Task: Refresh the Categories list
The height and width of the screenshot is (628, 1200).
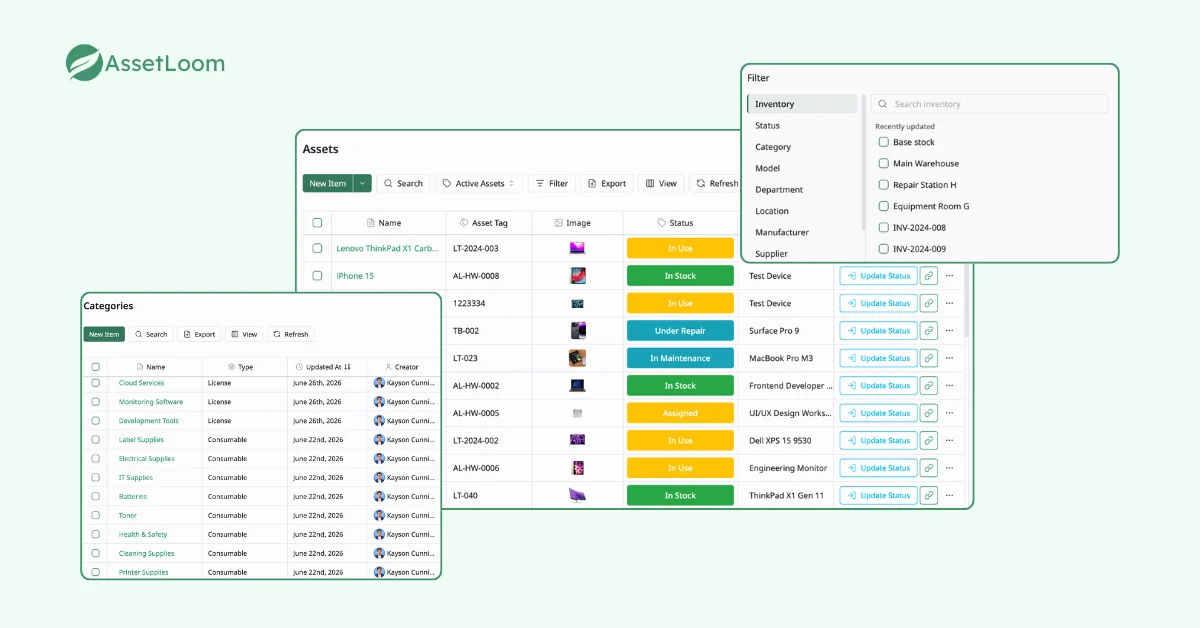Action: (291, 334)
